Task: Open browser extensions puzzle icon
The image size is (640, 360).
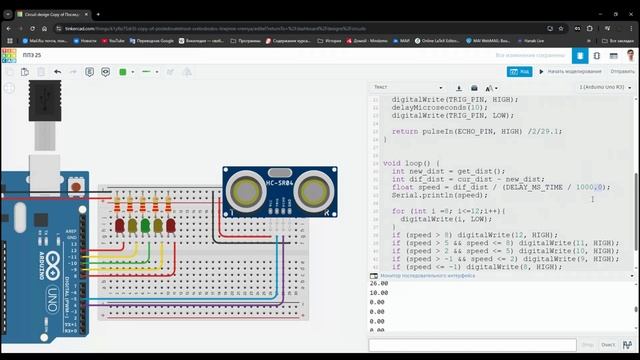Action: pyautogui.click(x=589, y=29)
